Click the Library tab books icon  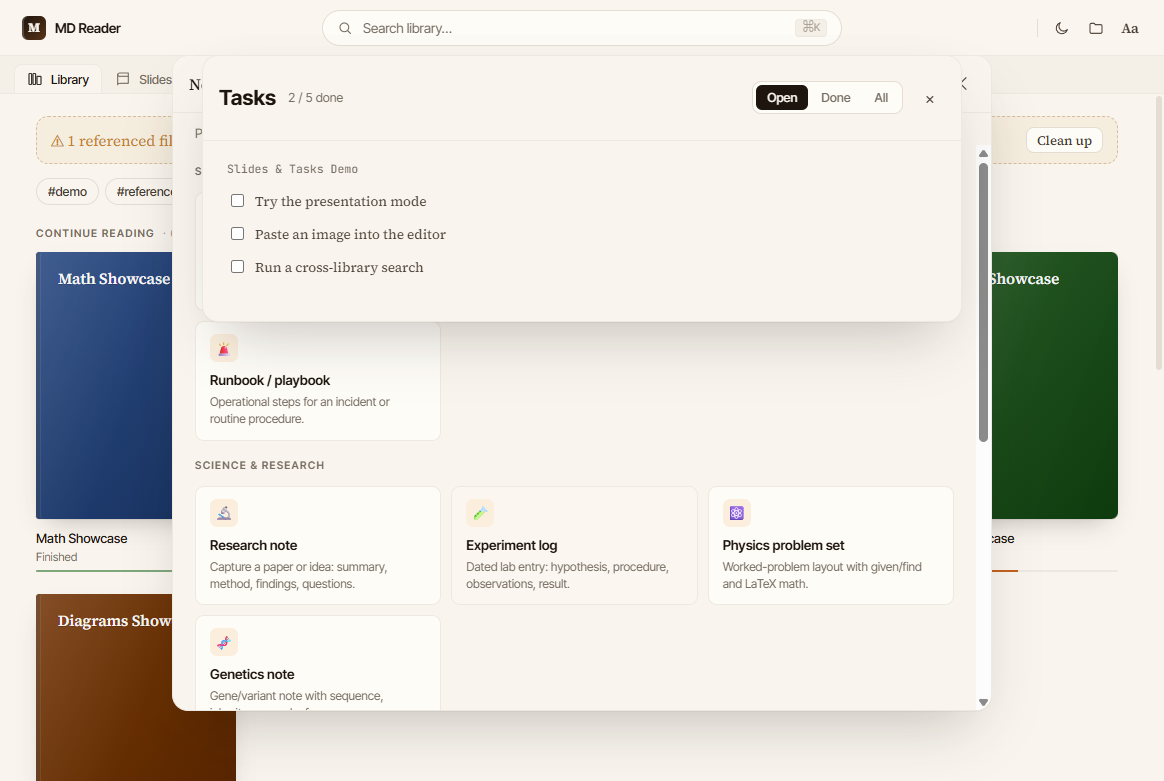pos(35,79)
